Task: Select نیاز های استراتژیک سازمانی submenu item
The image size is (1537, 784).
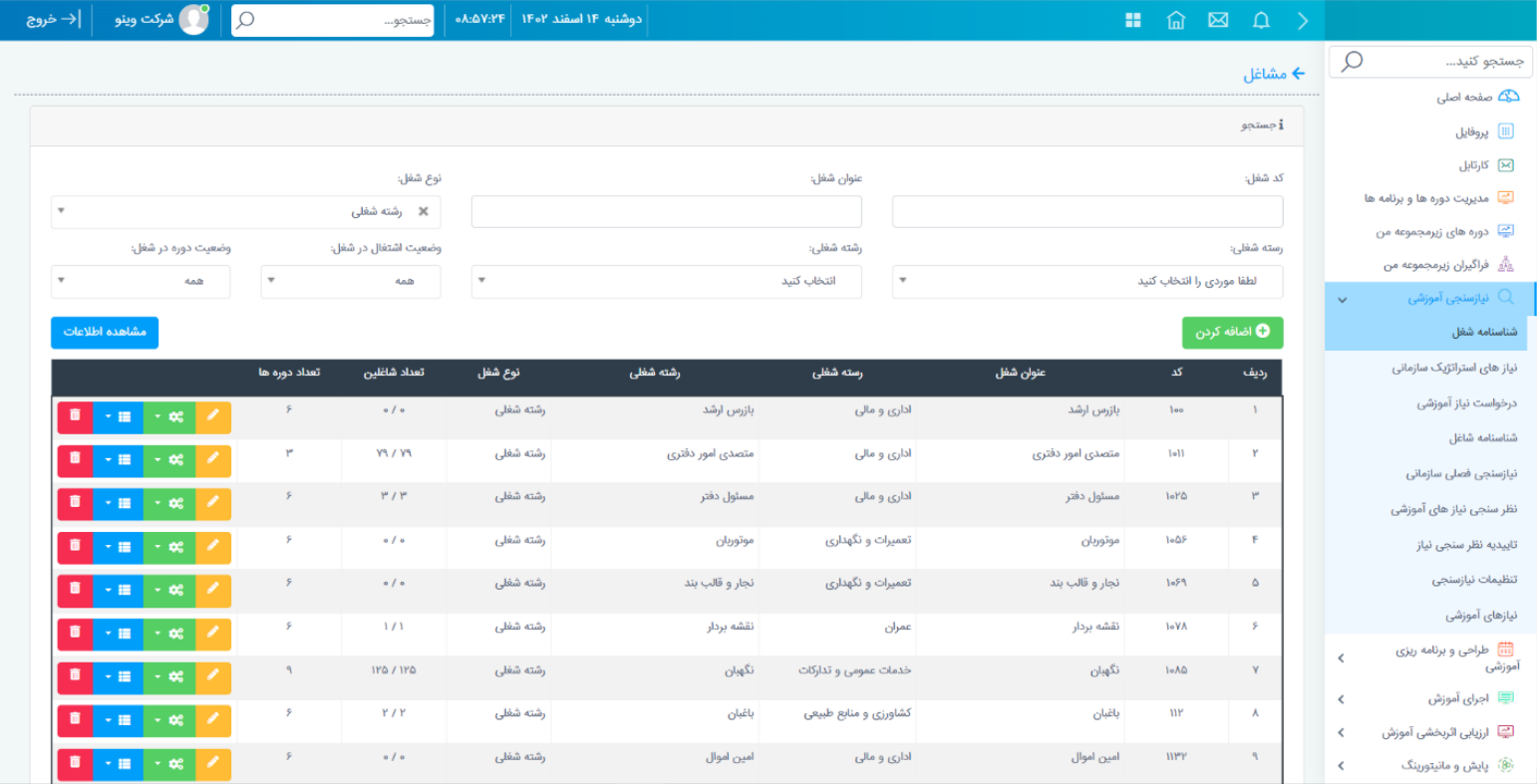Action: point(1454,369)
